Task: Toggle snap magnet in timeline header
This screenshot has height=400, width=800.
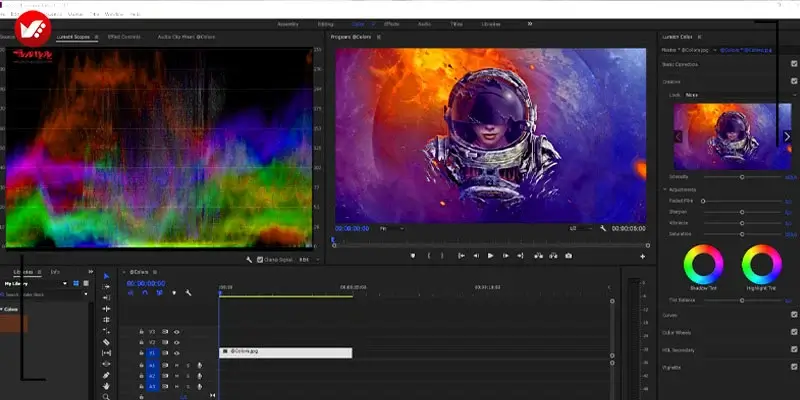Action: 145,293
